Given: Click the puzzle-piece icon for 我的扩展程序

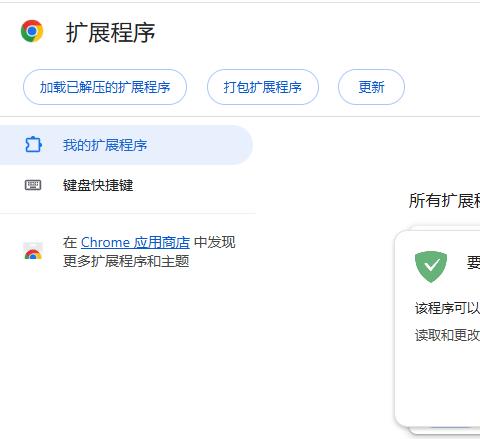Looking at the screenshot, I should click(x=33, y=145).
